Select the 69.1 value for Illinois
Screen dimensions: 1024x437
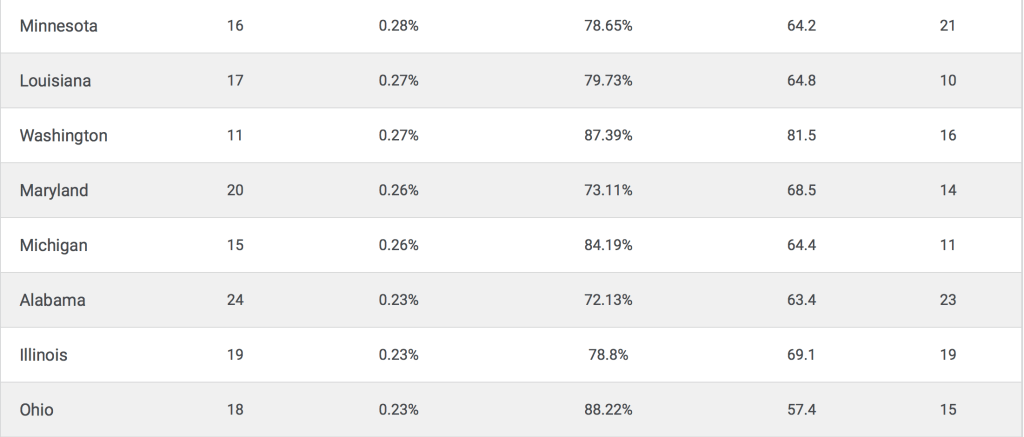point(802,354)
